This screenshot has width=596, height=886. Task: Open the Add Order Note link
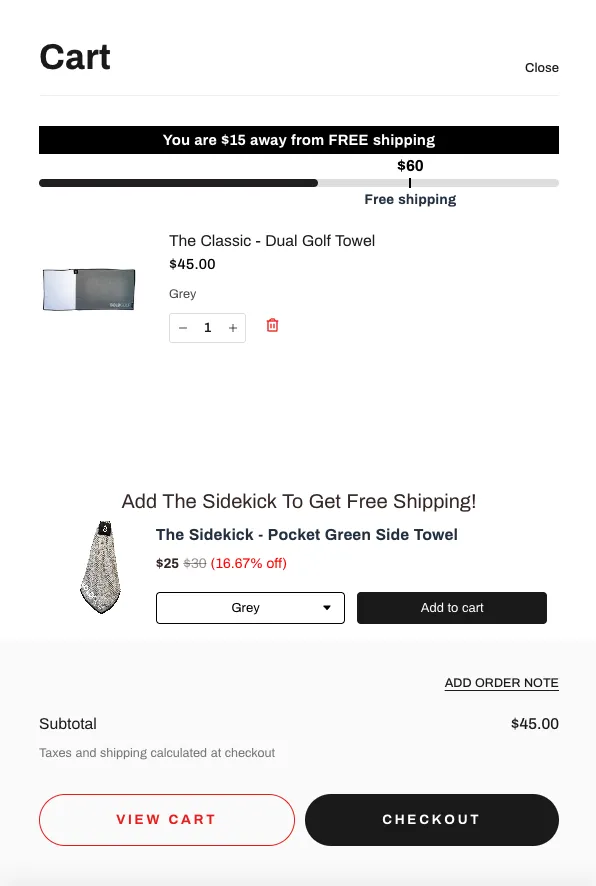click(x=502, y=683)
